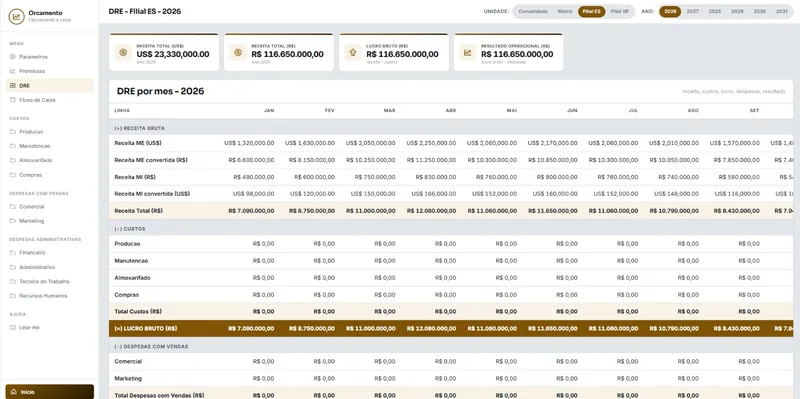Click the US$ 23,330,000.00 total card value
This screenshot has height=399, width=800.
click(x=173, y=54)
